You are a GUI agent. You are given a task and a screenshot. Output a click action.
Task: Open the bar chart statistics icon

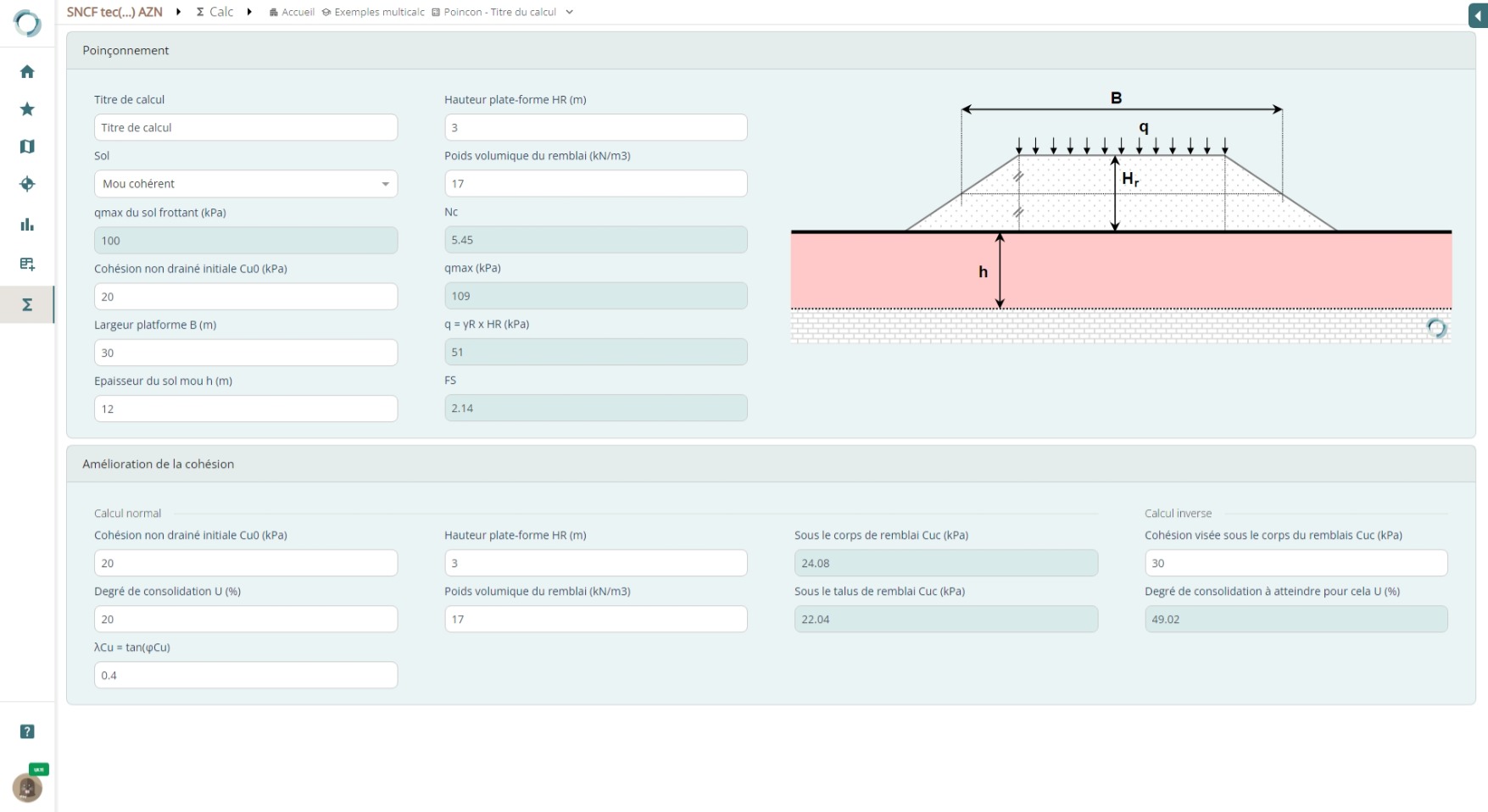[27, 225]
